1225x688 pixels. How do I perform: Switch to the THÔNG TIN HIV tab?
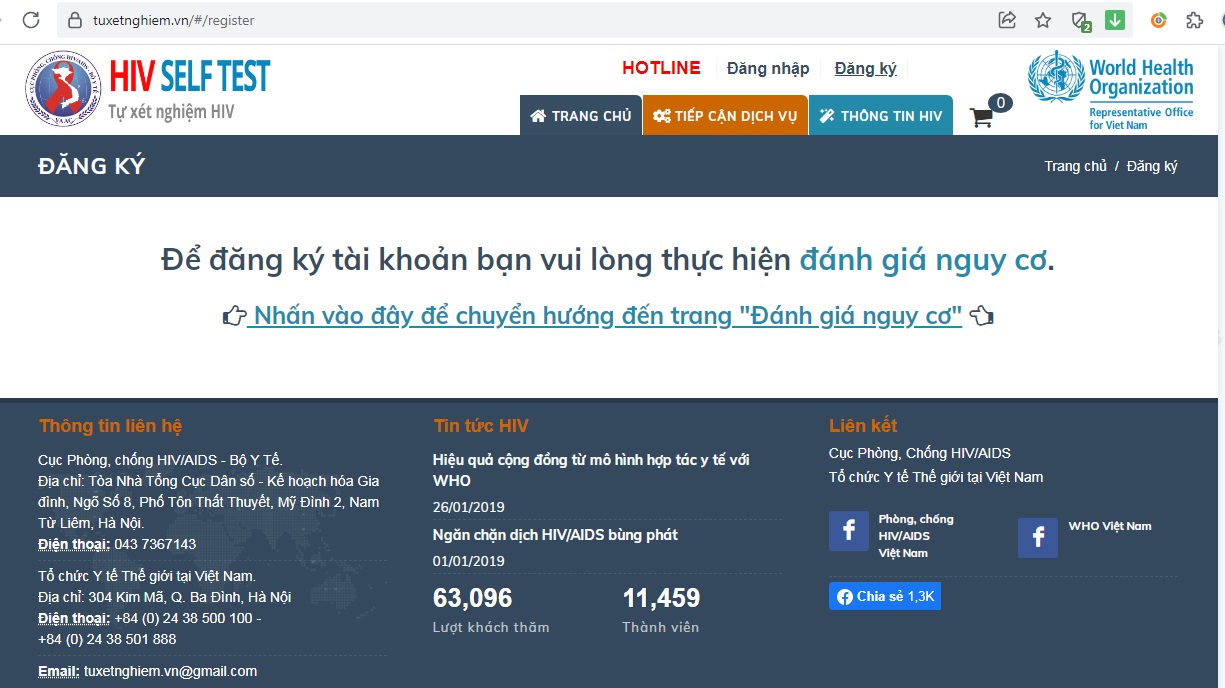880,116
